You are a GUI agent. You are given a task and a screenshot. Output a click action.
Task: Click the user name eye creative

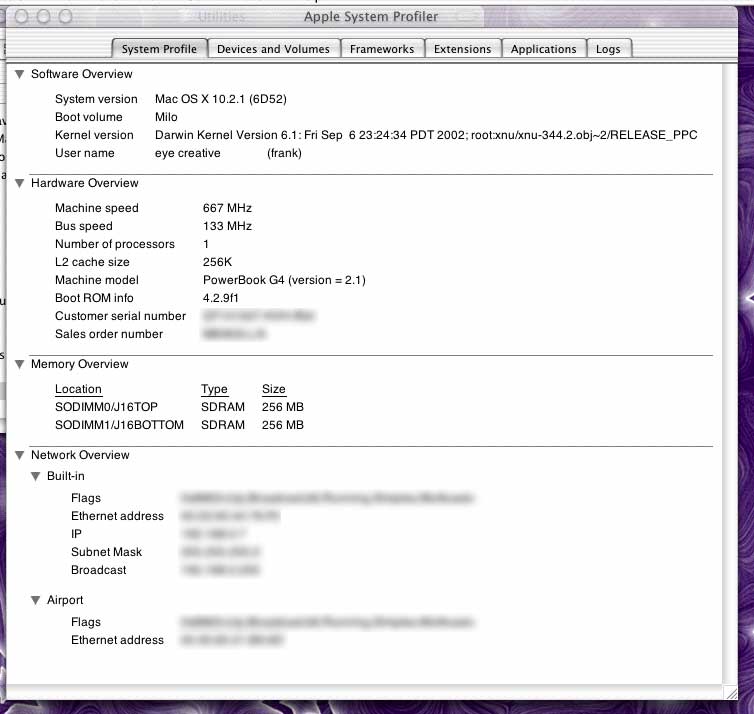188,153
